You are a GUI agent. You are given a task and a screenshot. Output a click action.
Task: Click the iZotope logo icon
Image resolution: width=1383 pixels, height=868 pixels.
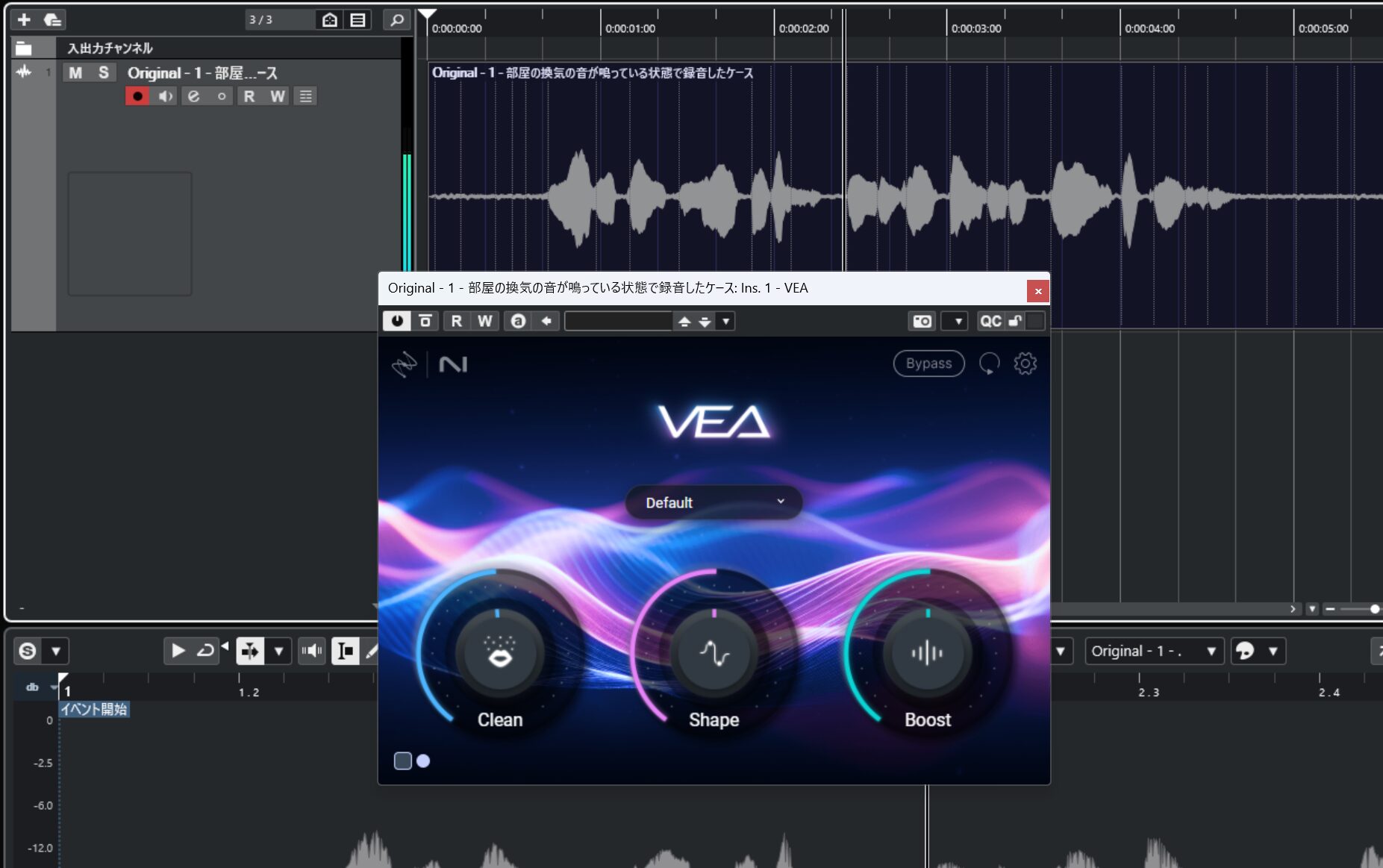[x=405, y=364]
